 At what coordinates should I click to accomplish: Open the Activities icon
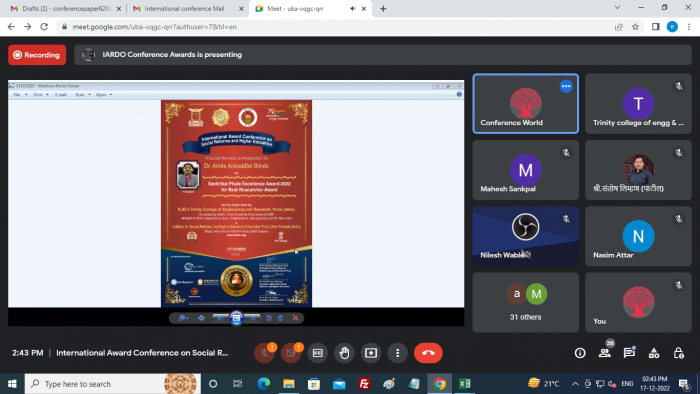(x=654, y=353)
